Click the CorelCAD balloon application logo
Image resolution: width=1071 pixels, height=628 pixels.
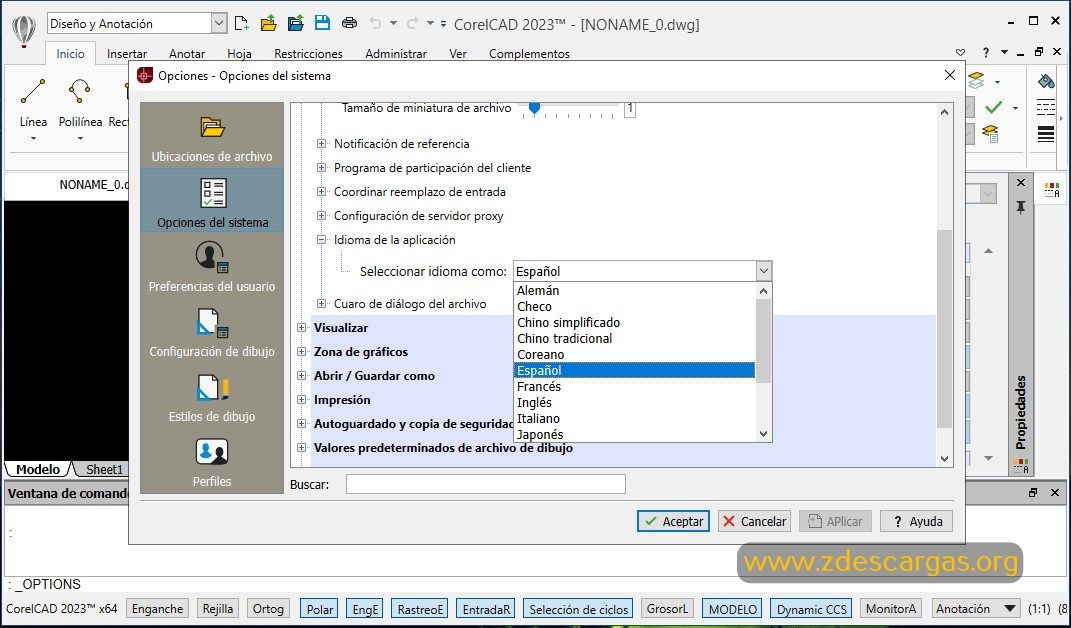(23, 31)
